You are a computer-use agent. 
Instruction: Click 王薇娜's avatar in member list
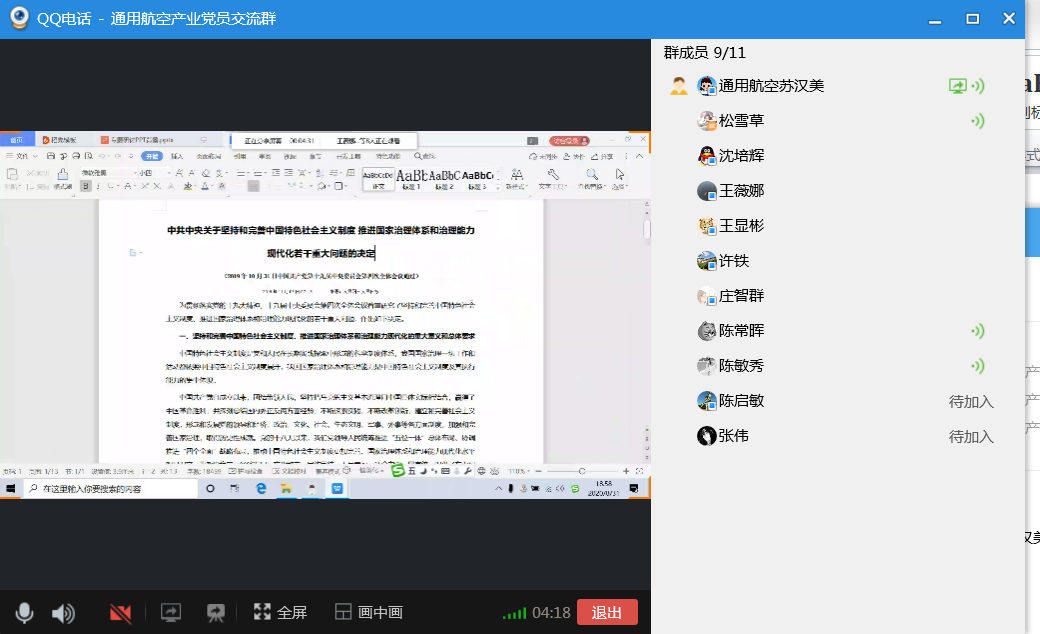pos(707,191)
